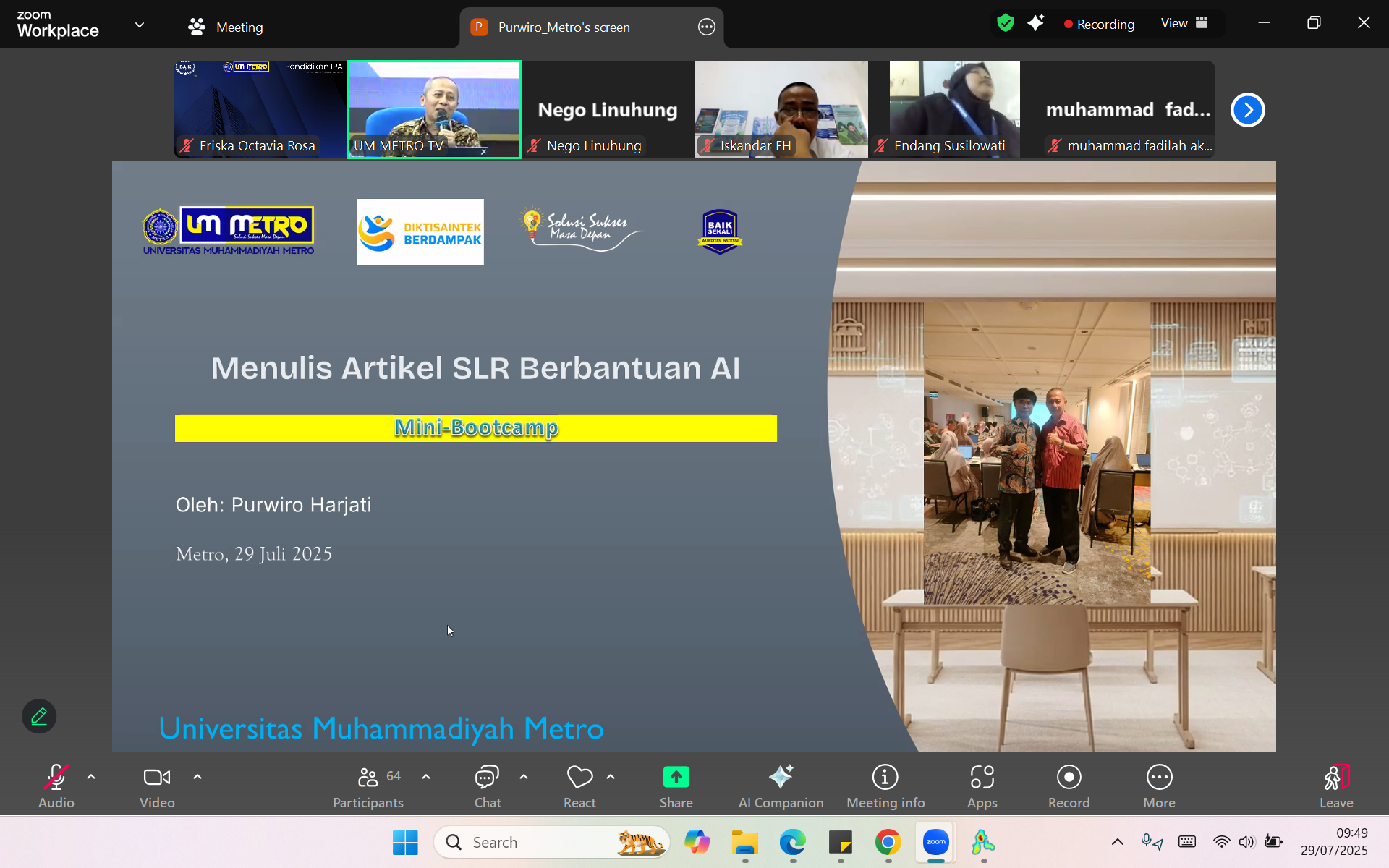Expand the audio settings arrow
Viewport: 1389px width, 868px height.
tap(91, 777)
